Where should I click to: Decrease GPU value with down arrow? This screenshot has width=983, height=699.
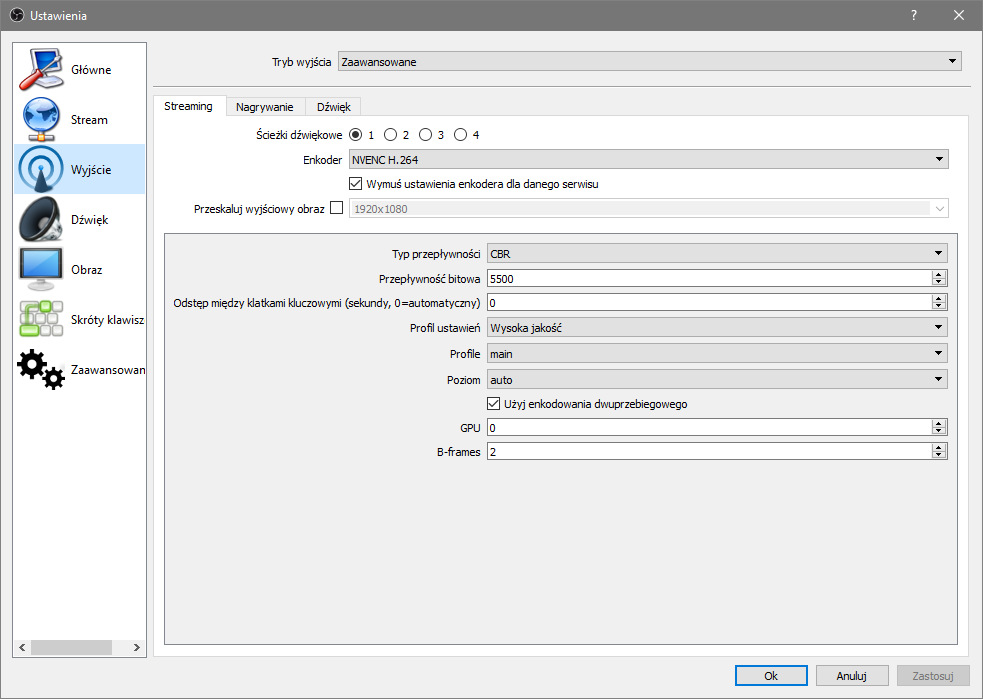(x=938, y=431)
